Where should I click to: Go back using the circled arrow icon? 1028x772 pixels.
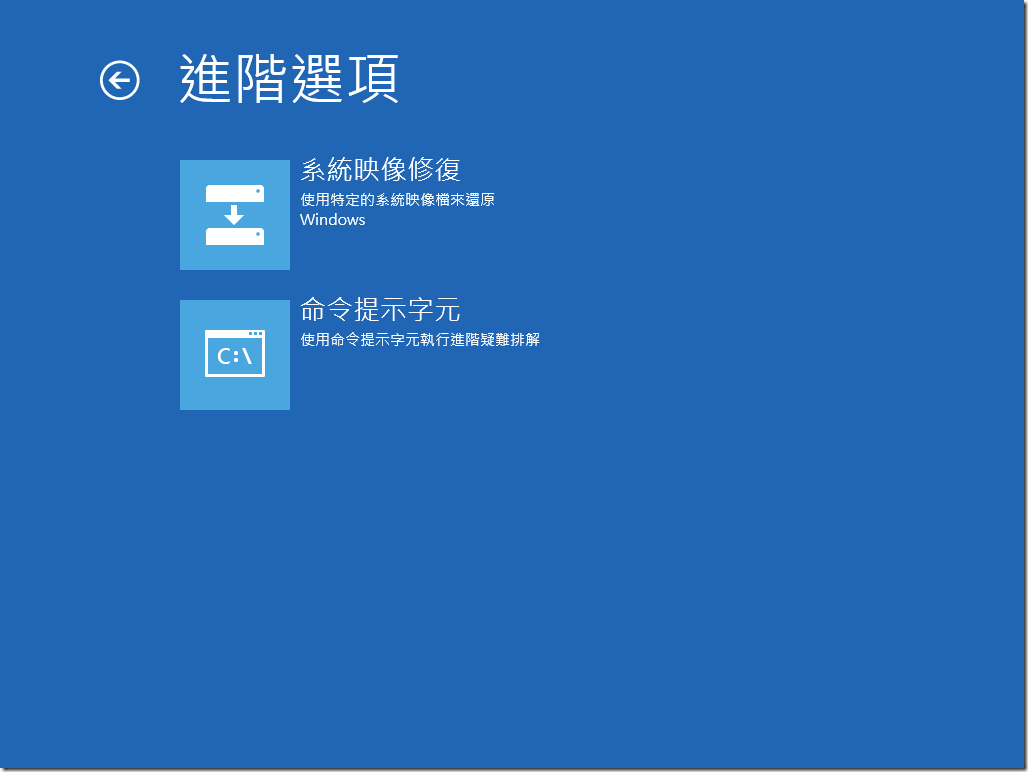(120, 81)
